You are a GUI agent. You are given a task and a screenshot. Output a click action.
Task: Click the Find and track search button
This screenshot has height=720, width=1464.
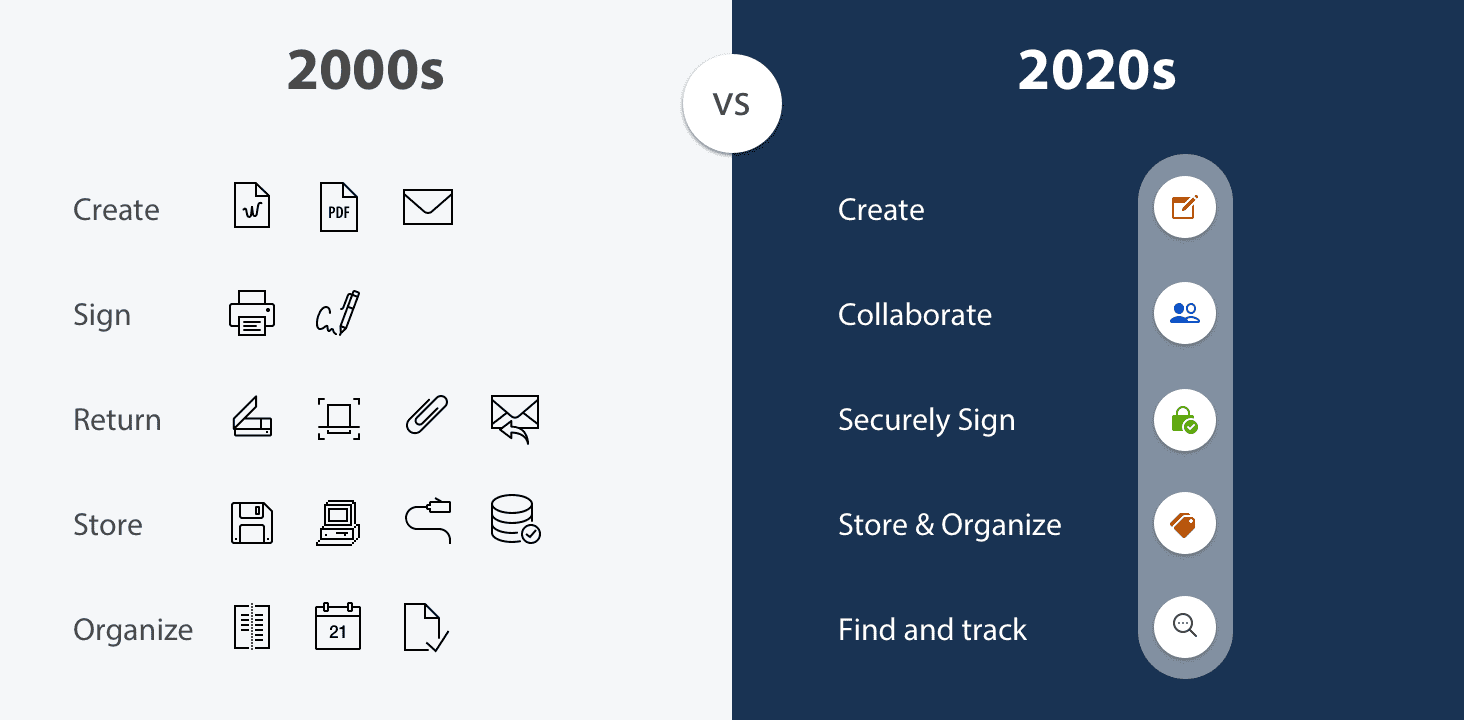point(1185,627)
